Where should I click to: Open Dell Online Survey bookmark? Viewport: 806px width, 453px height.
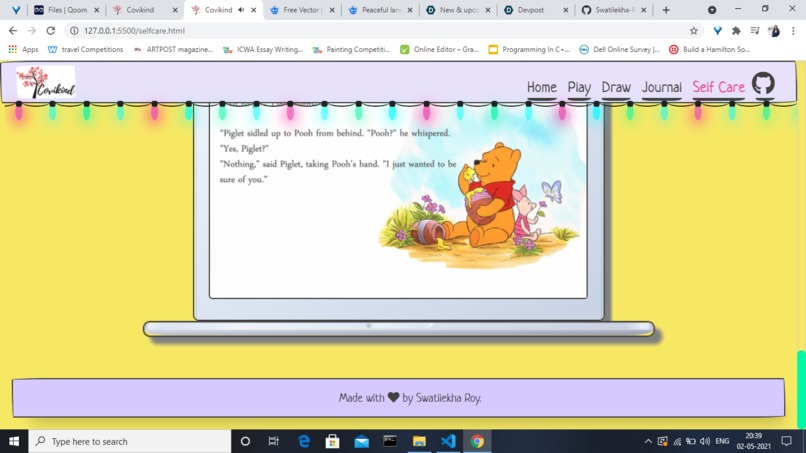[x=619, y=49]
